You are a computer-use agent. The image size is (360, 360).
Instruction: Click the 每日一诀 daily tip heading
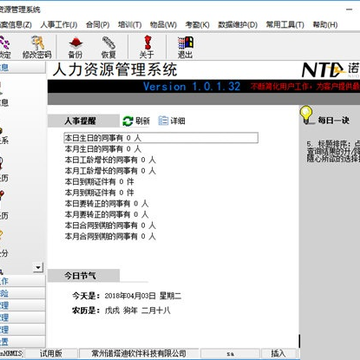(x=333, y=120)
